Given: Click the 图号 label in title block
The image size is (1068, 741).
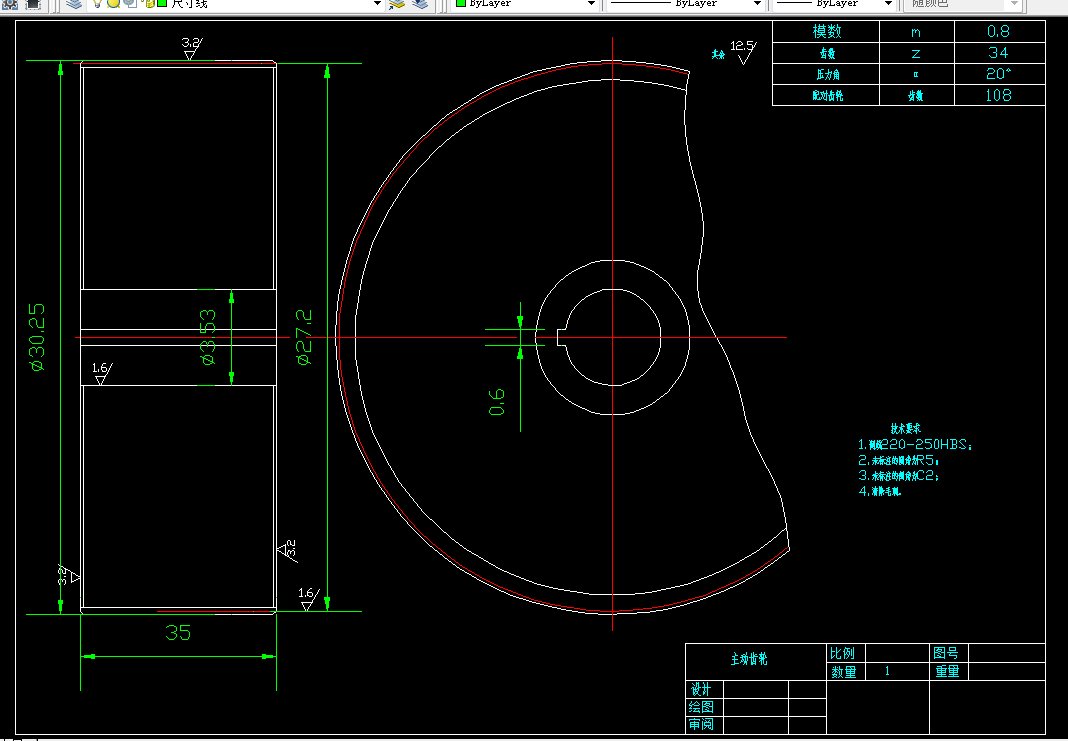Looking at the screenshot, I should 947,653.
